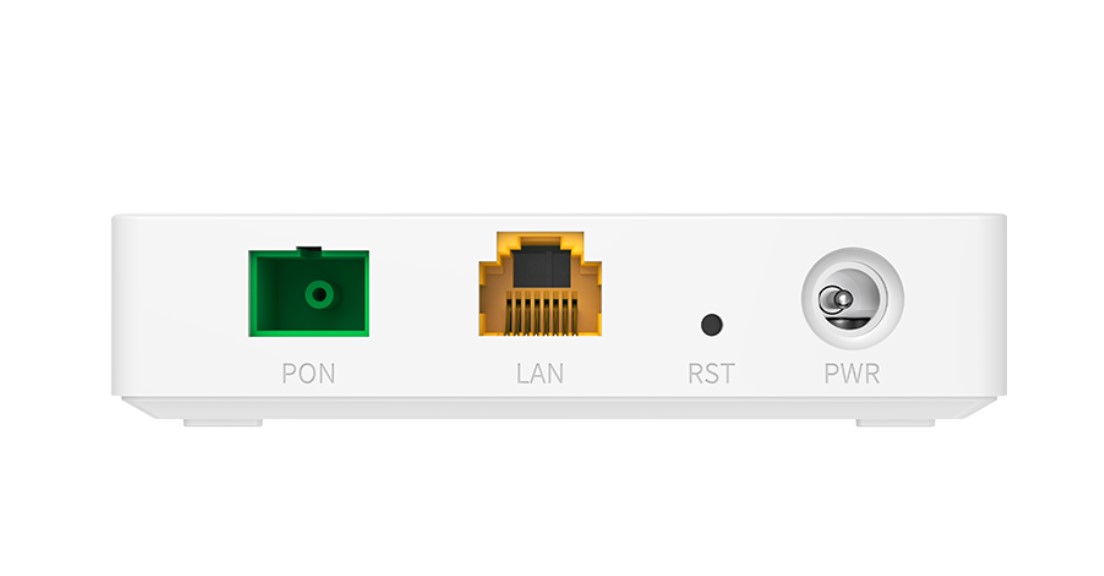Click the metal center pin of the power jack
Viewport: 1104px width, 576px height.
click(836, 300)
